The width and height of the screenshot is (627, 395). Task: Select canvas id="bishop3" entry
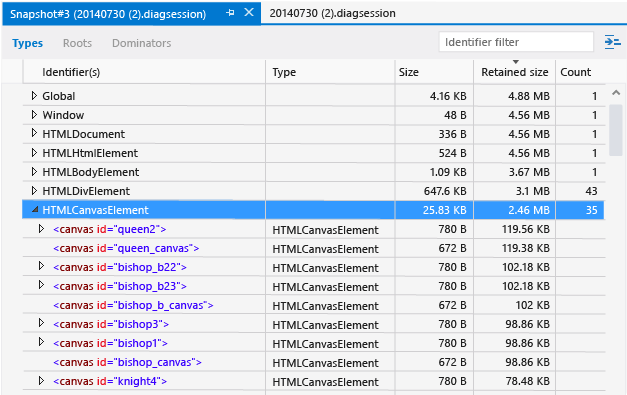tap(111, 324)
